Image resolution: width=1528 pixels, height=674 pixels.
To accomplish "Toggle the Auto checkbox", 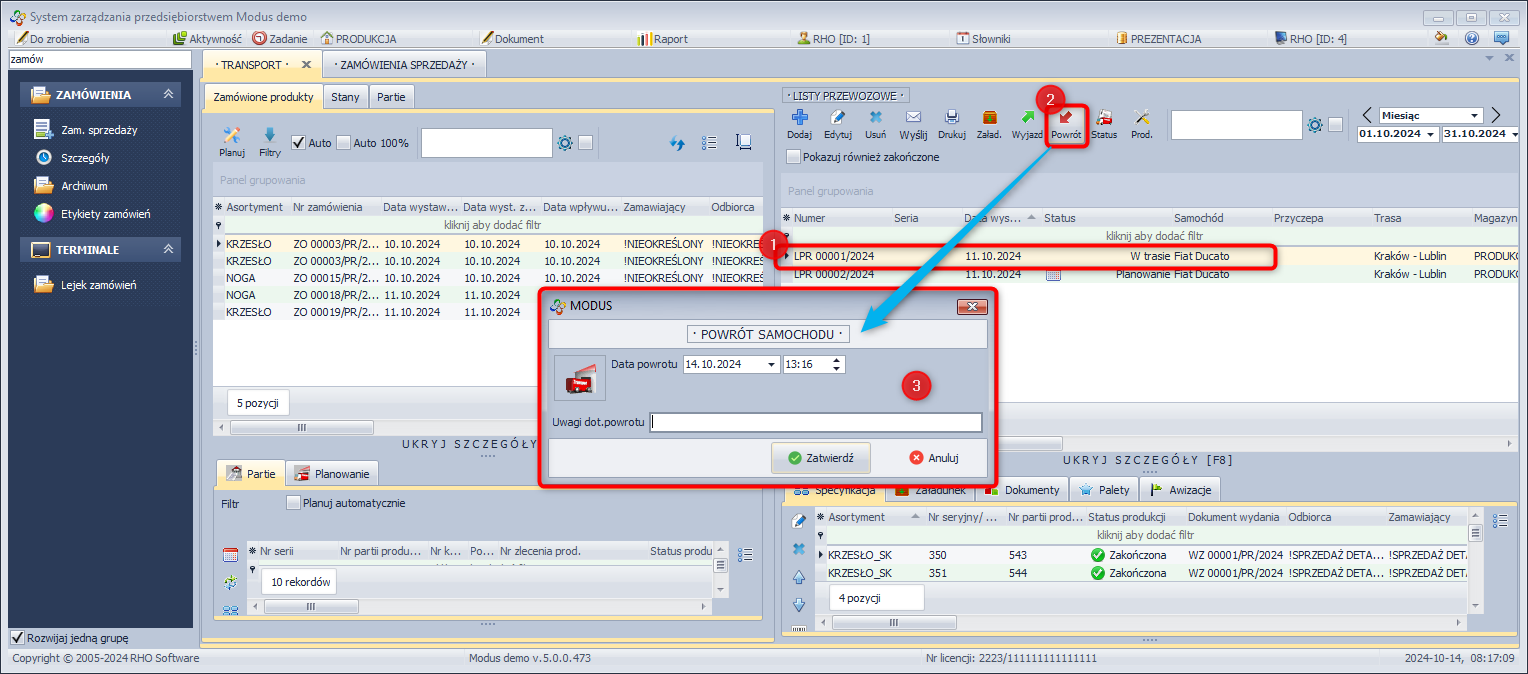I will (298, 143).
